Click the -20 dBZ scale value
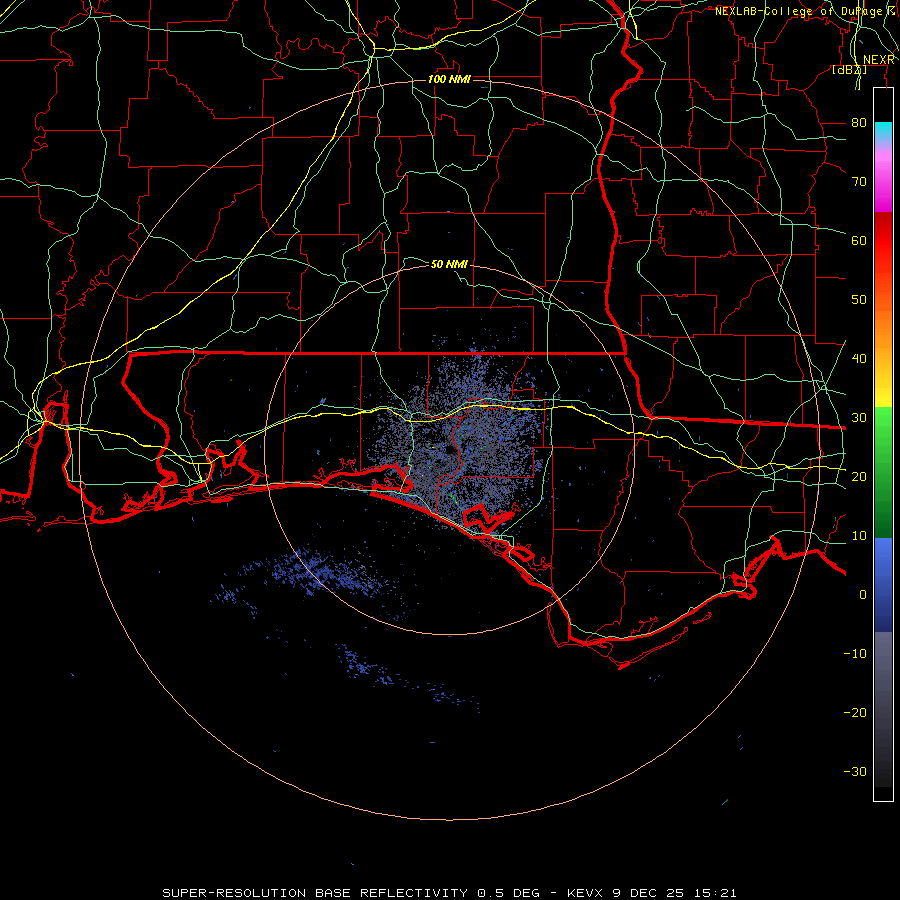 pyautogui.click(x=855, y=712)
